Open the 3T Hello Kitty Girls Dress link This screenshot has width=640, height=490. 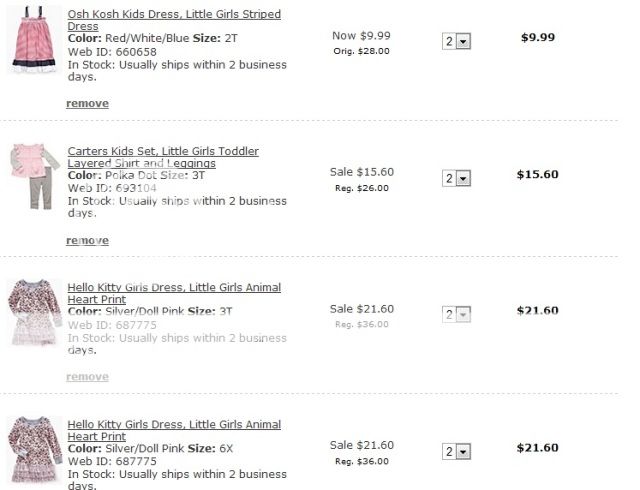click(174, 287)
